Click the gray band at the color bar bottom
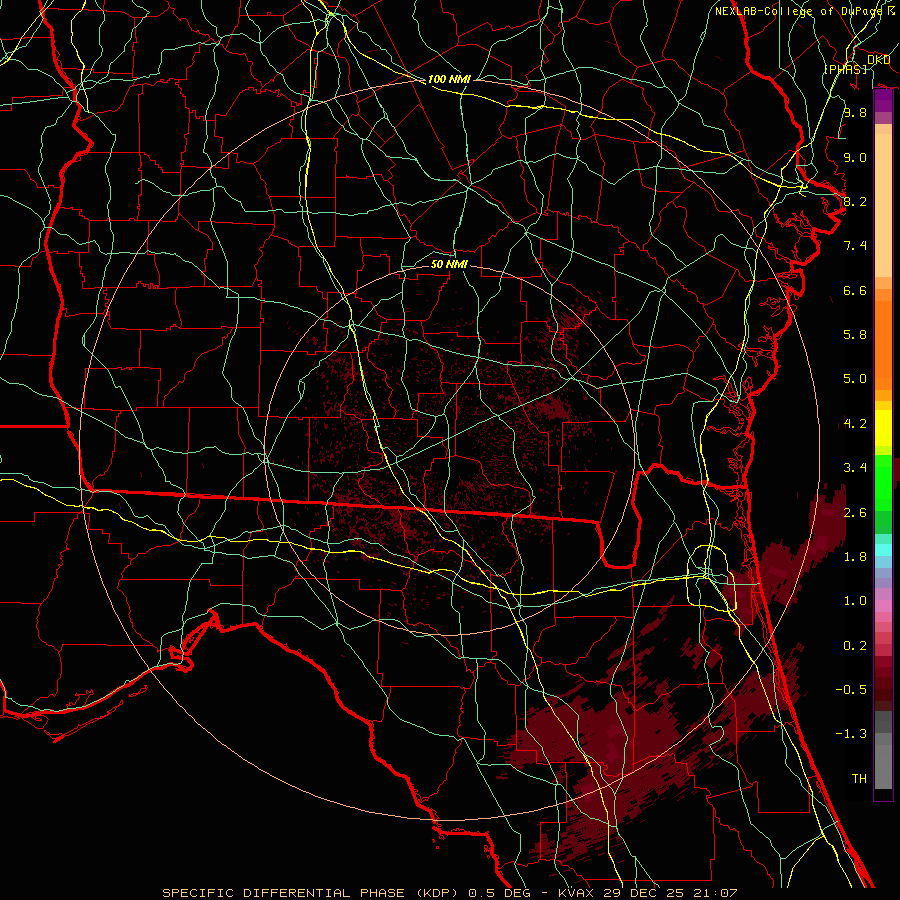The width and height of the screenshot is (900, 900). [x=883, y=766]
